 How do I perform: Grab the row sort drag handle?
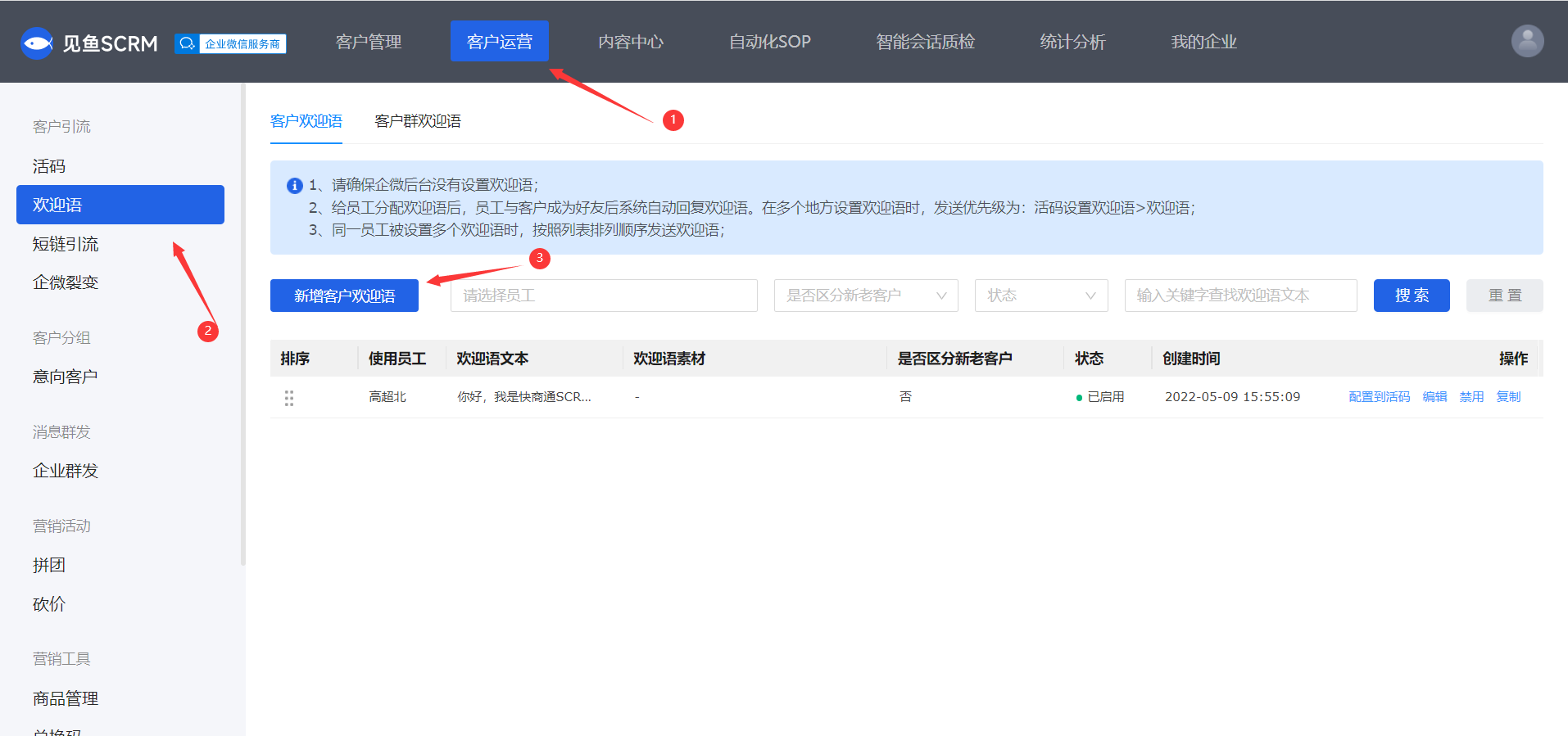(x=288, y=398)
